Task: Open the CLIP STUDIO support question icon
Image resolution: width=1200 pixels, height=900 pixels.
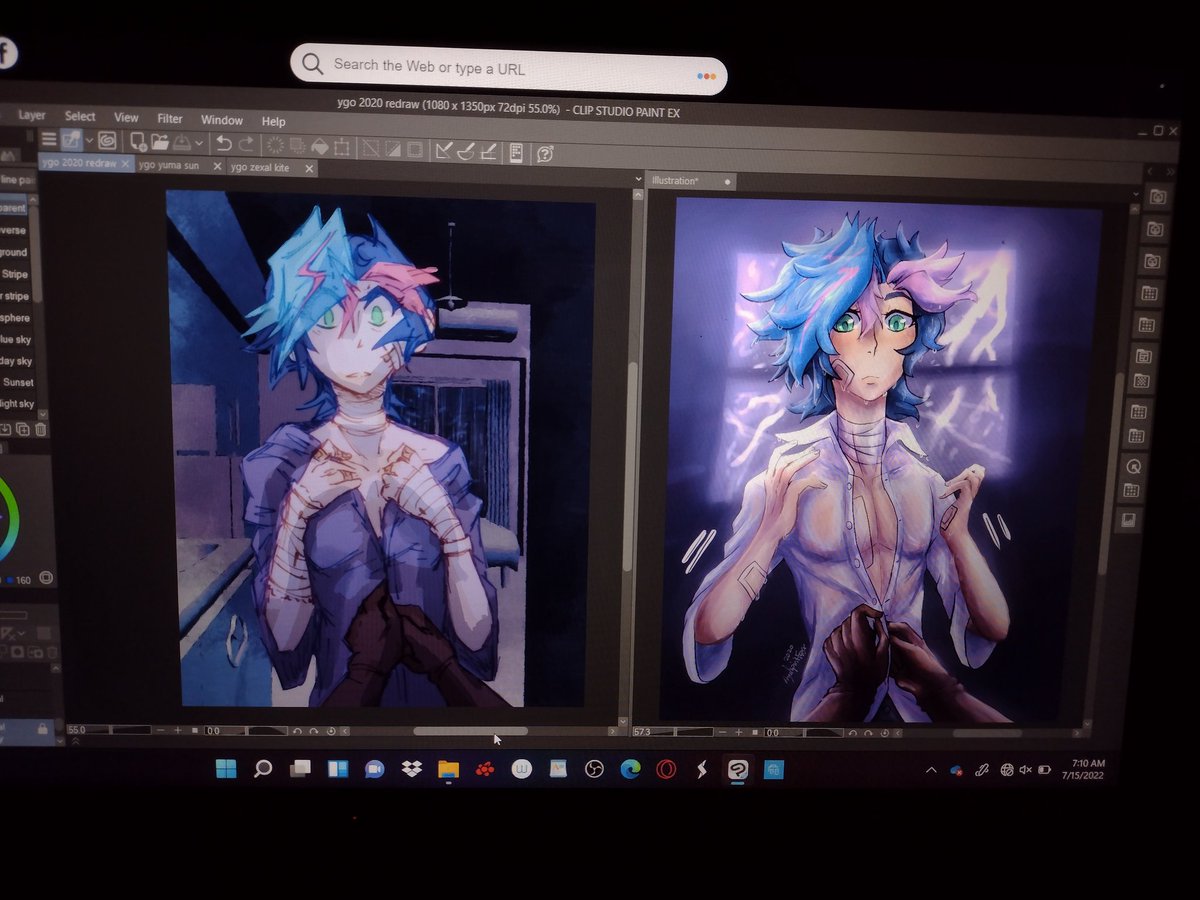Action: click(545, 153)
